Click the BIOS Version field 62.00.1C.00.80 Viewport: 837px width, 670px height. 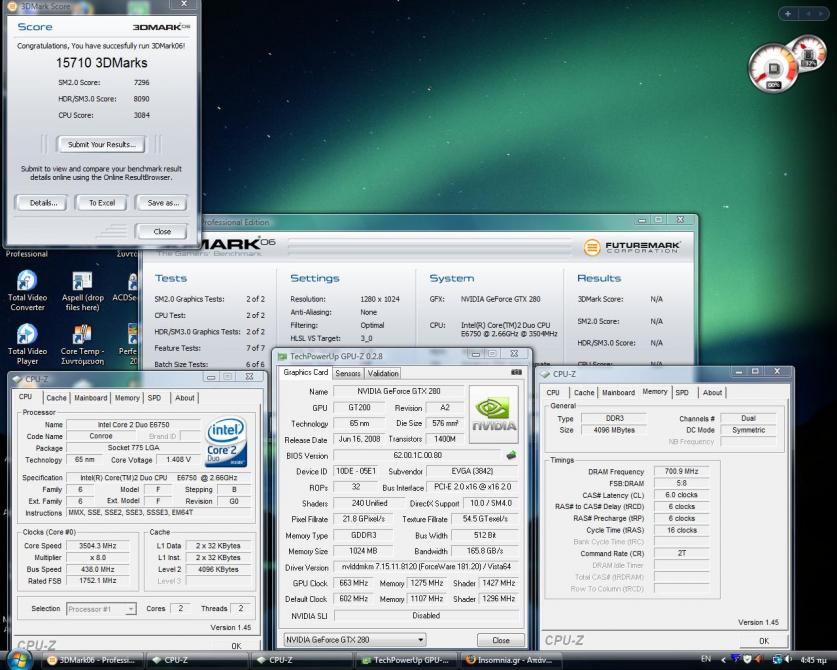pos(417,455)
